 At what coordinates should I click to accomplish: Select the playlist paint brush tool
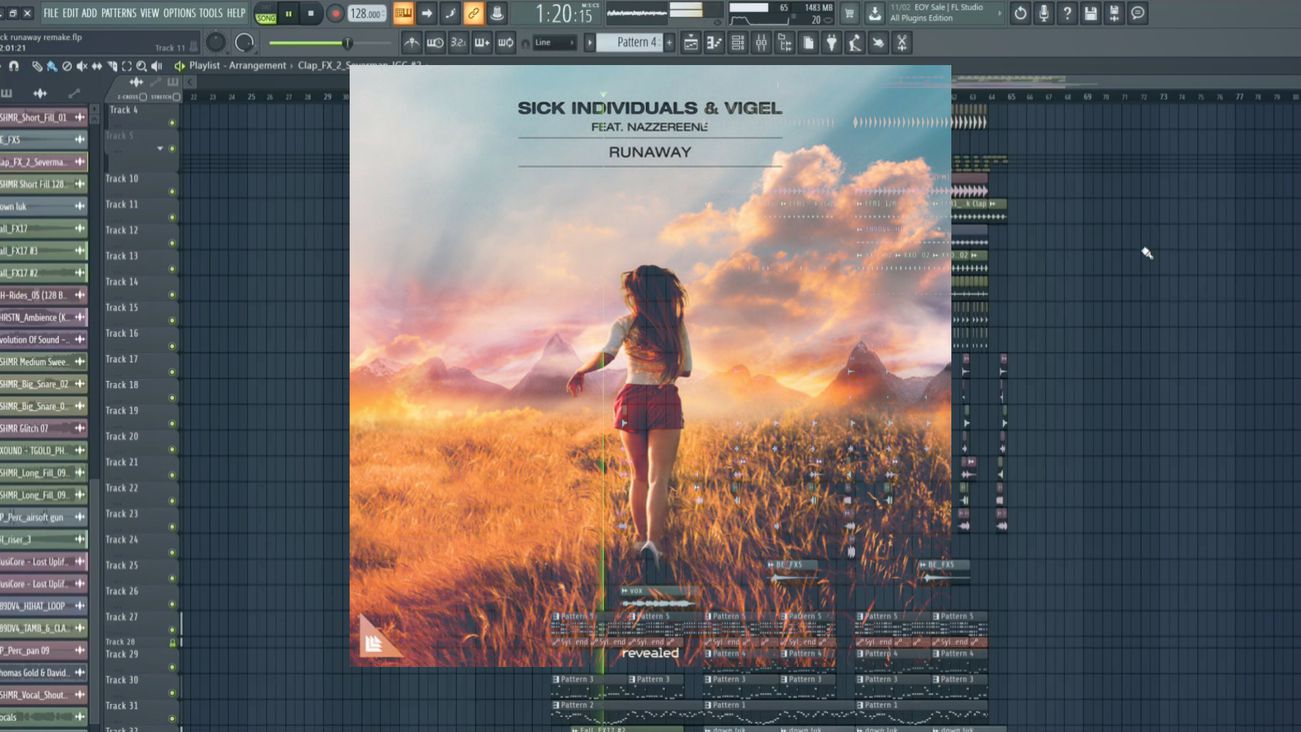[x=52, y=66]
